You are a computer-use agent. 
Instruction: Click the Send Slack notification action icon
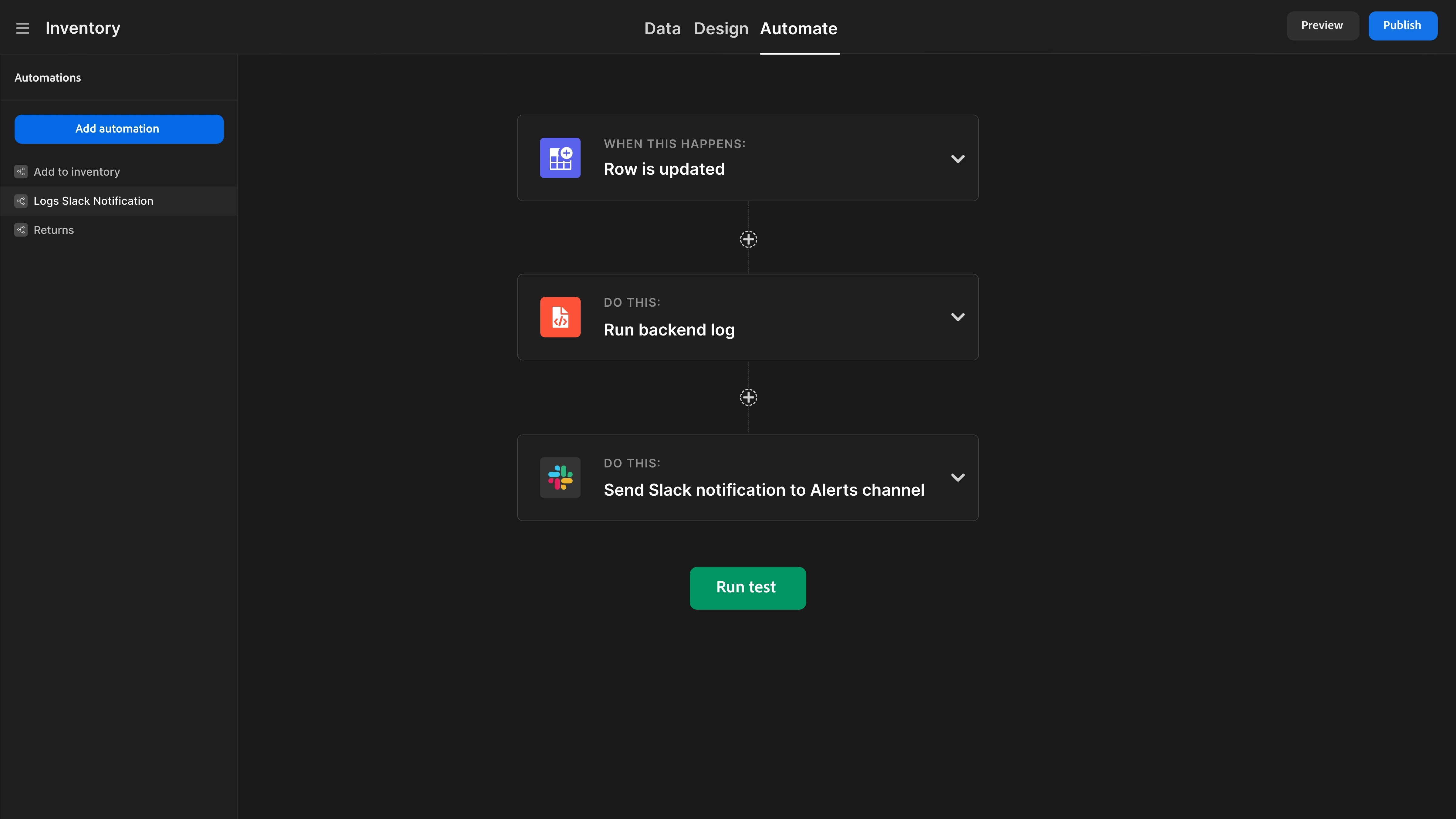[x=560, y=477]
